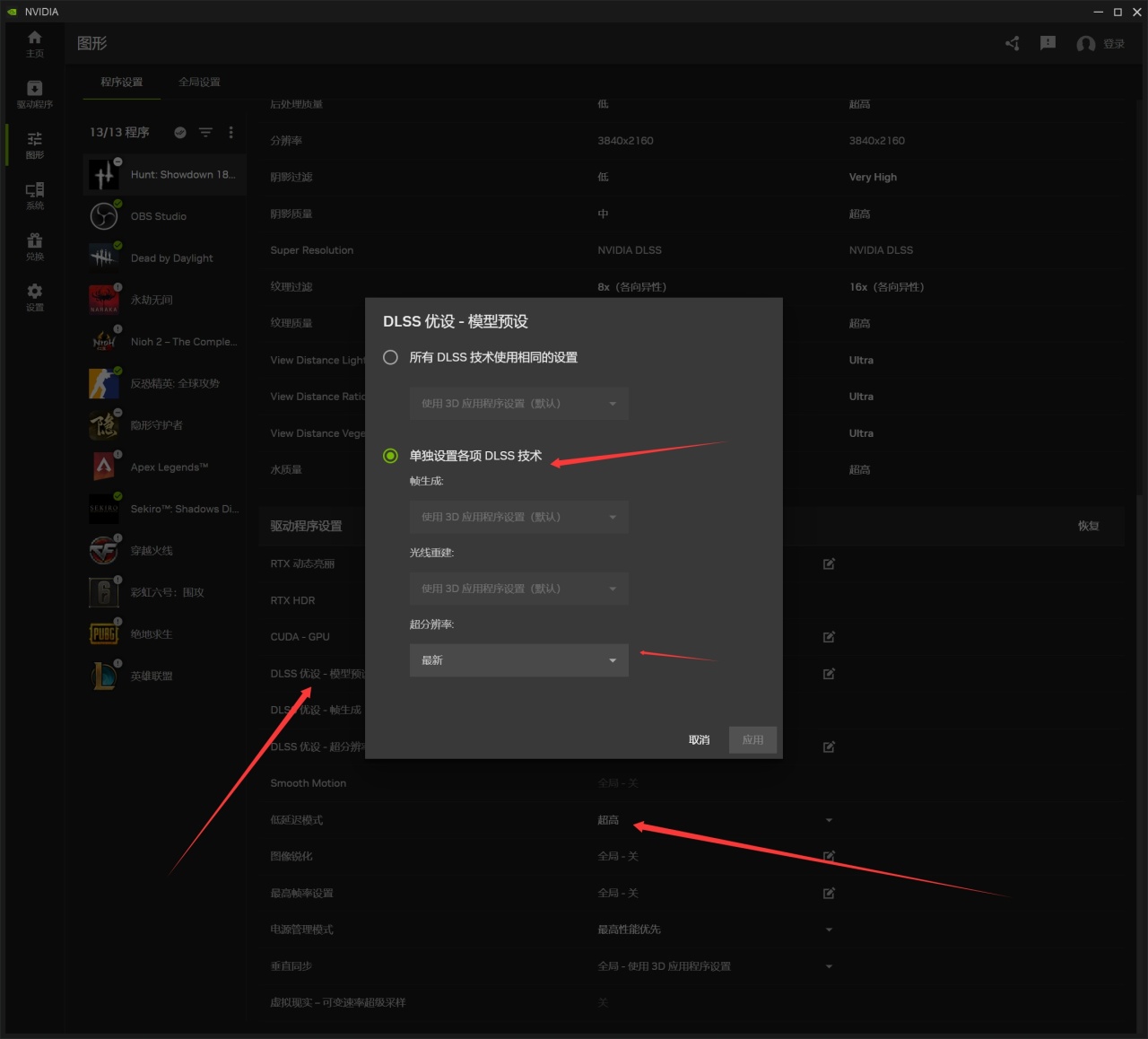Select Nioh 2 – The Complete program
The width and height of the screenshot is (1148, 1039).
[165, 342]
